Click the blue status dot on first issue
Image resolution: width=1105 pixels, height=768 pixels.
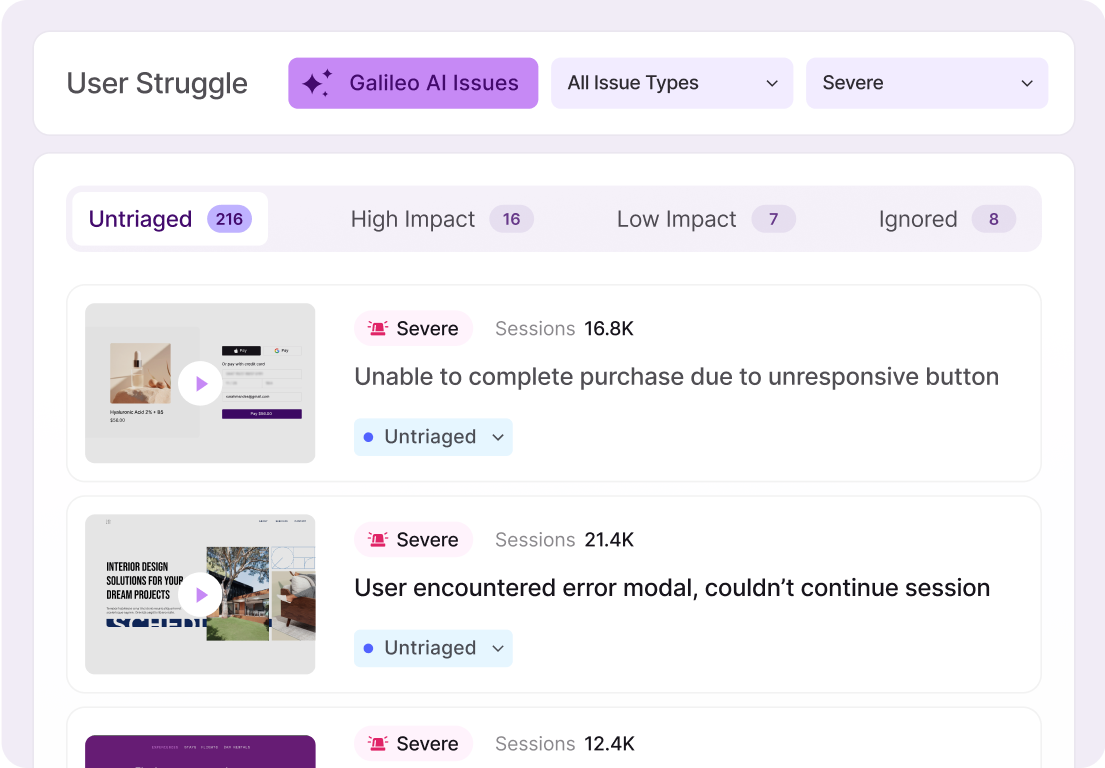click(368, 437)
